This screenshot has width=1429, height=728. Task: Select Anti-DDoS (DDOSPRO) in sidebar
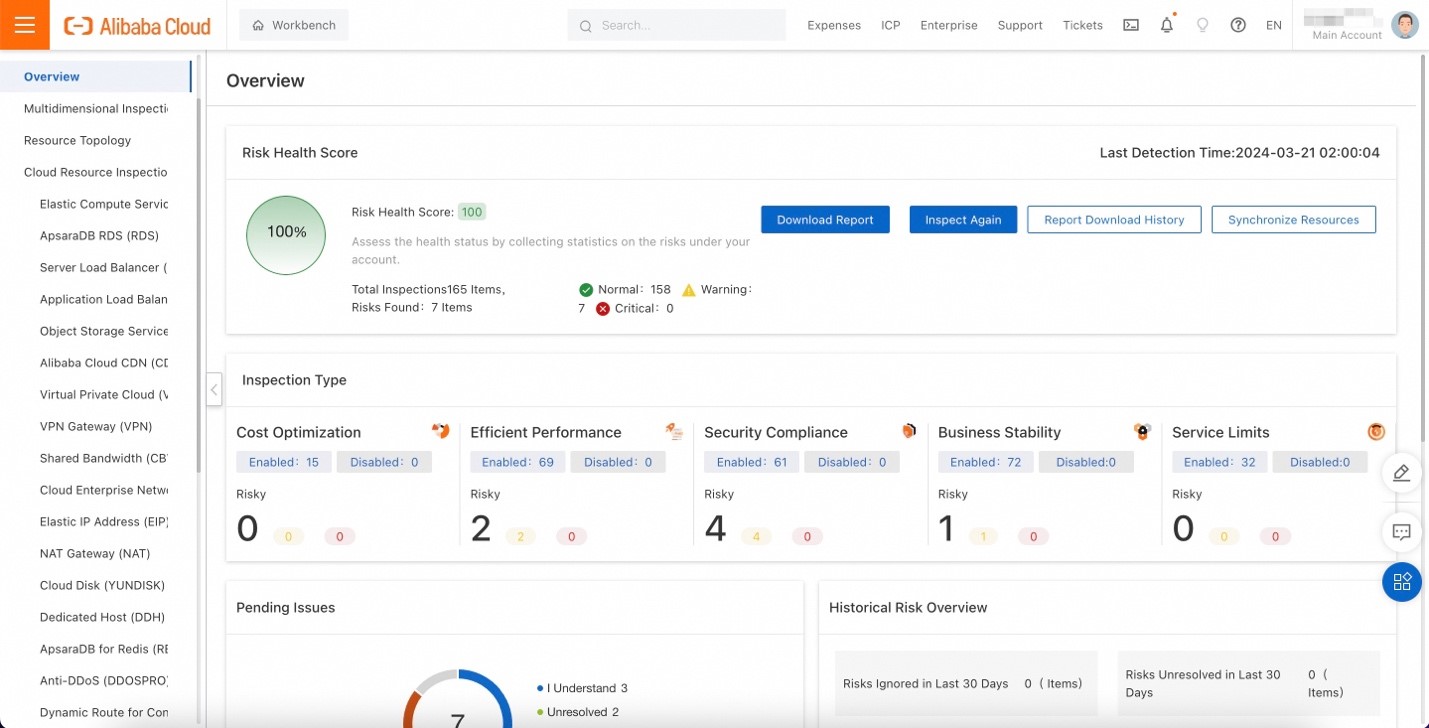pyautogui.click(x=104, y=681)
